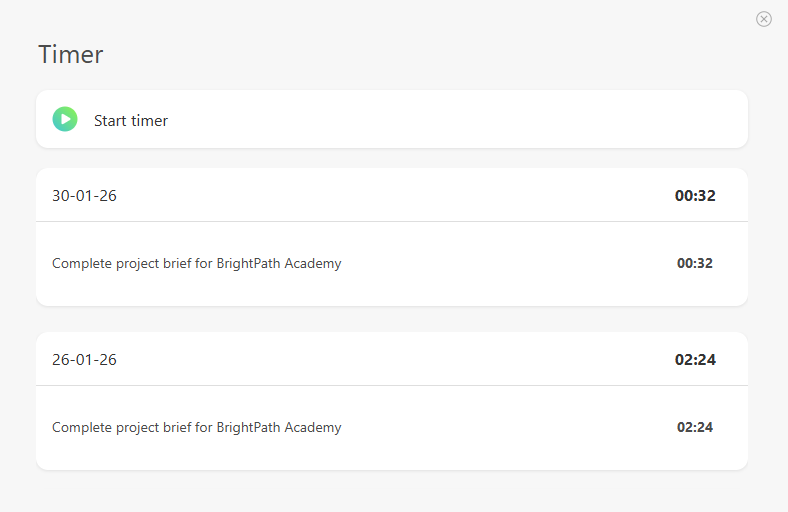
Task: Click the green play icon
Action: [65, 120]
